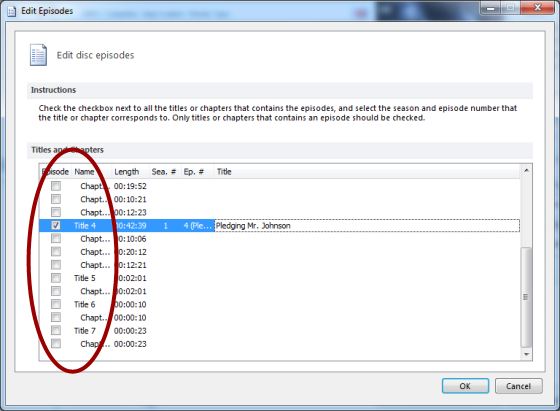Select the Title 7 row
This screenshot has width=560, height=411.
(279, 331)
